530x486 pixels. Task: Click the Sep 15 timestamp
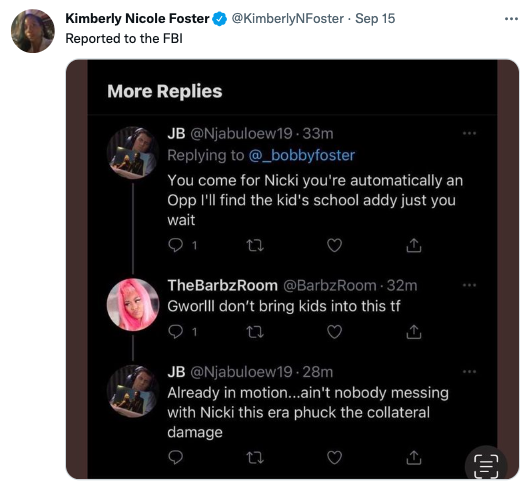pyautogui.click(x=375, y=19)
